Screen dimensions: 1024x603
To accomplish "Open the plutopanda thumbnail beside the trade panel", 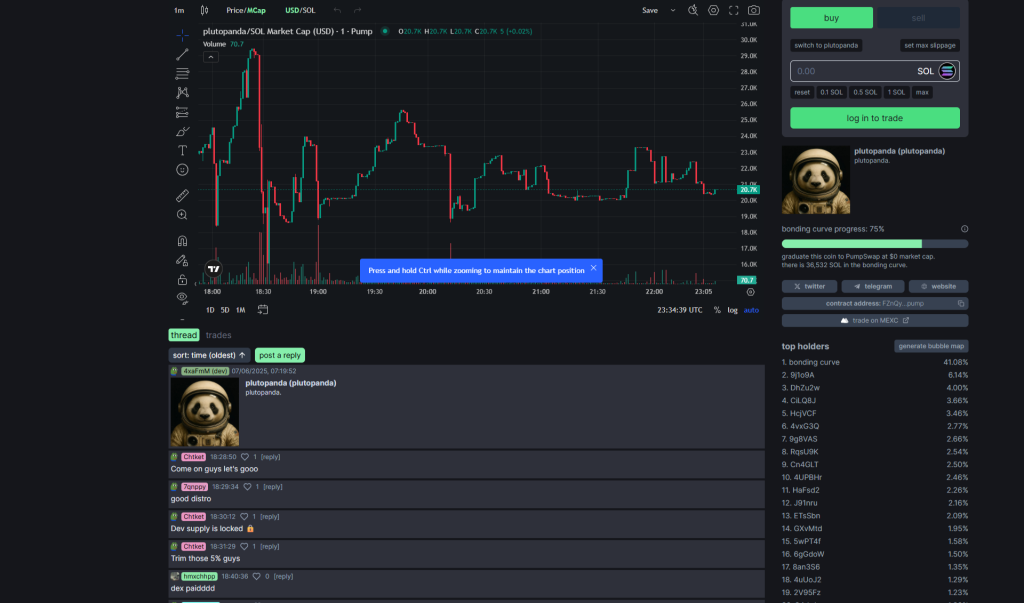I will [x=816, y=180].
